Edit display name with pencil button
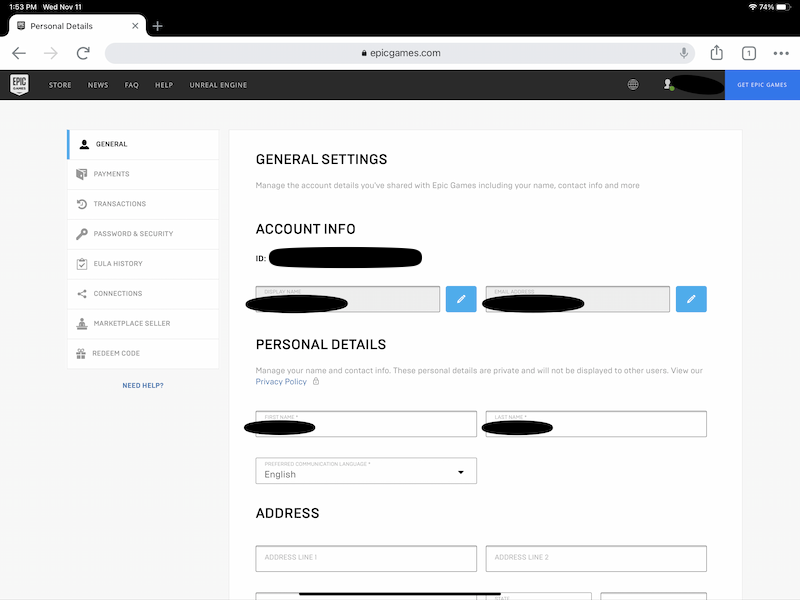Screen dimensions: 800x600 (461, 299)
